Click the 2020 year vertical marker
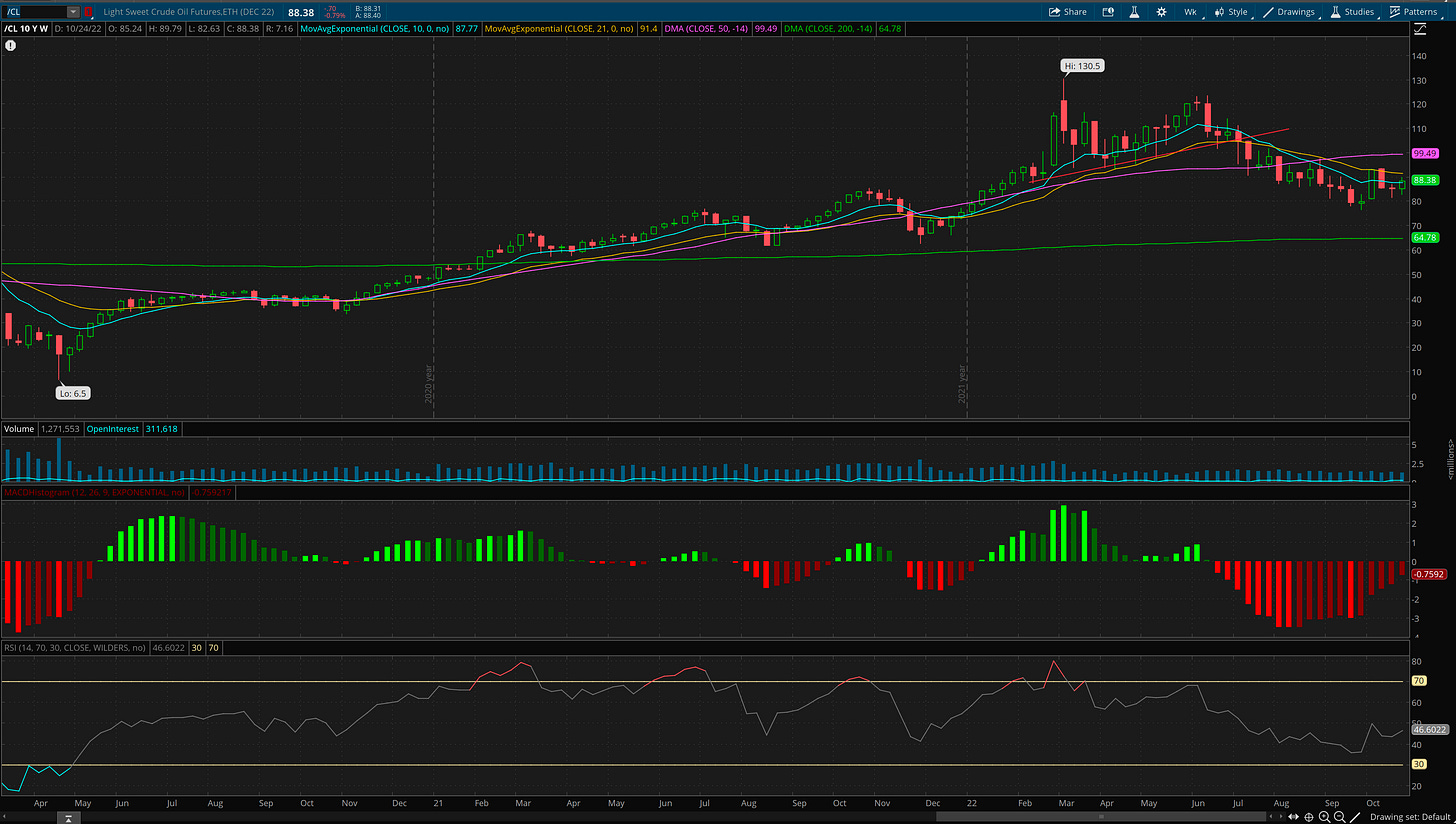The width and height of the screenshot is (1456, 824). point(427,383)
